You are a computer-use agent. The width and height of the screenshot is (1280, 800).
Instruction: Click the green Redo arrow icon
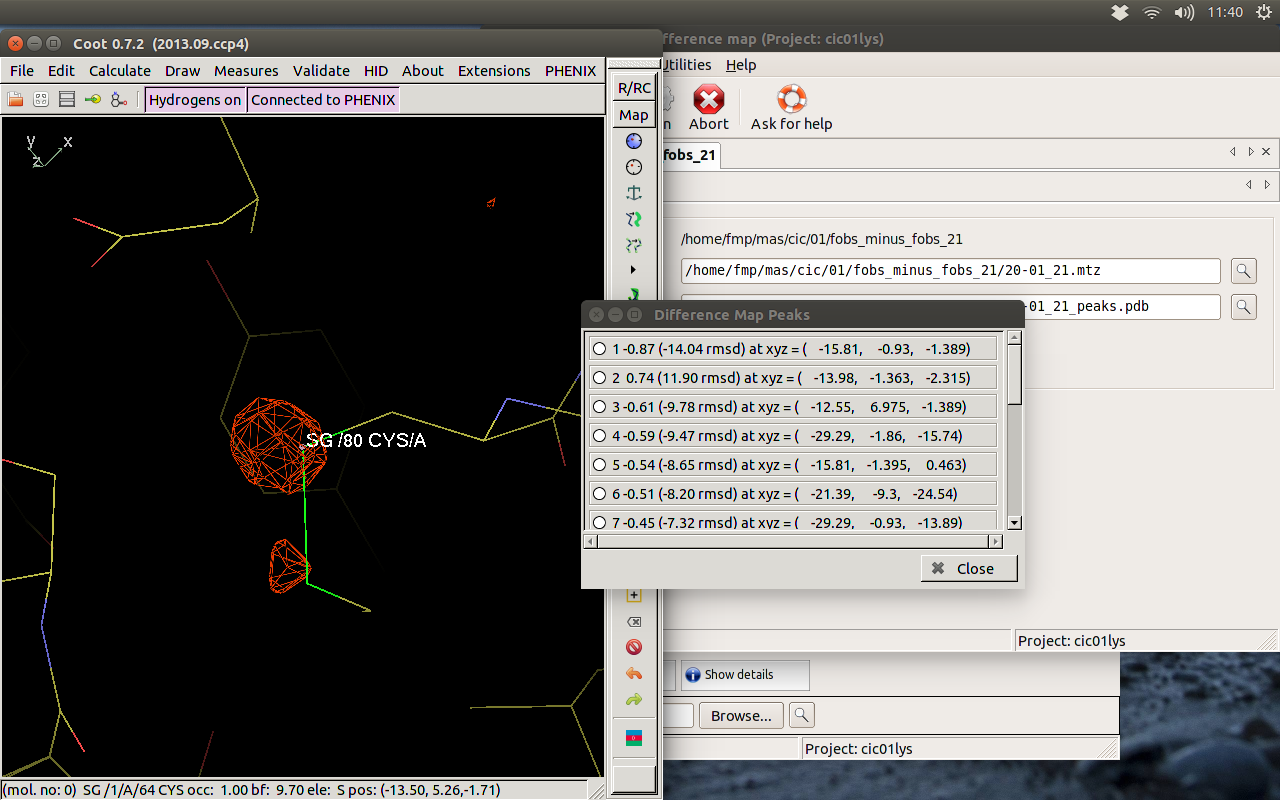click(x=633, y=700)
